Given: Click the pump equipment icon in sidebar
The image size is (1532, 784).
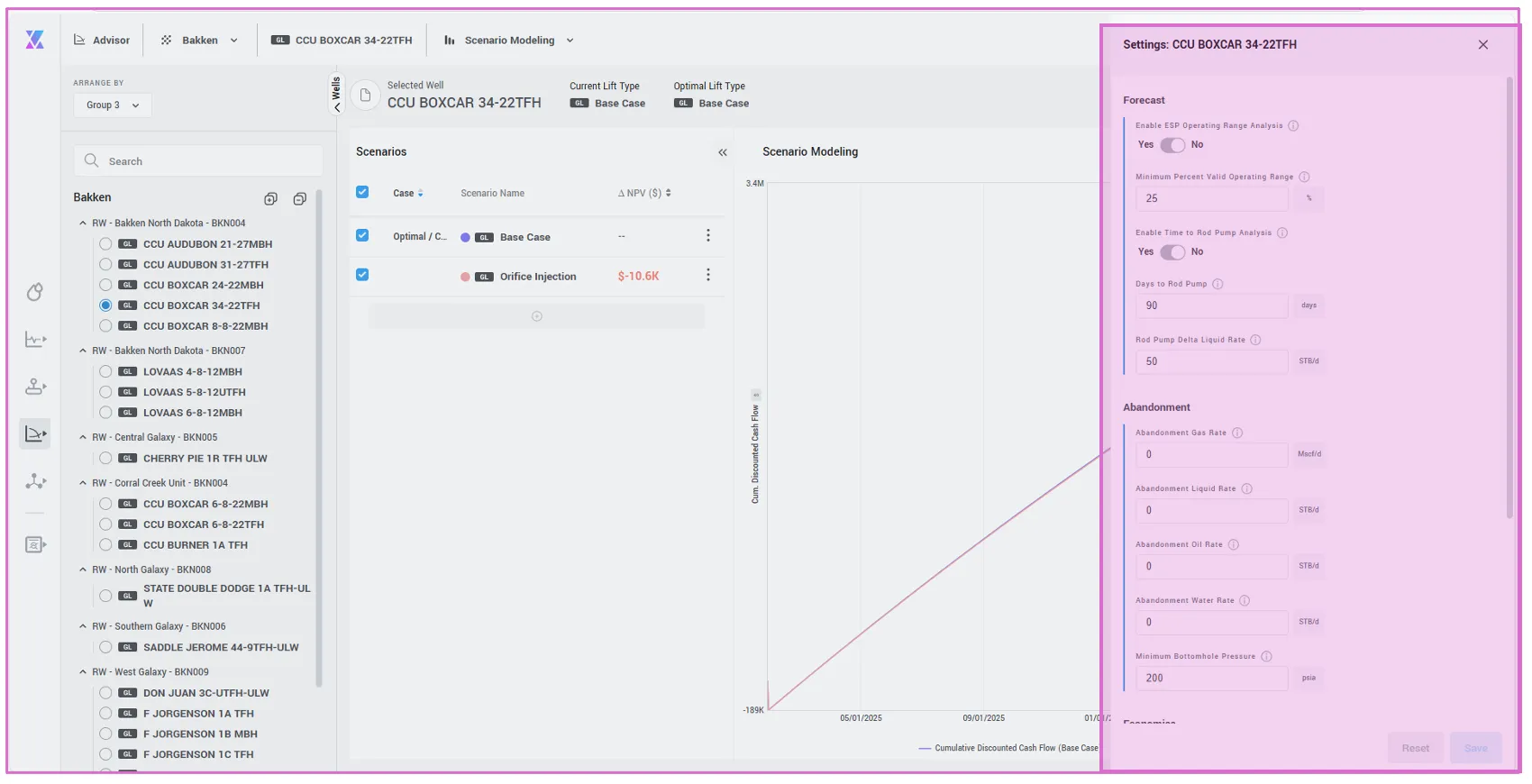Looking at the screenshot, I should pos(35,387).
